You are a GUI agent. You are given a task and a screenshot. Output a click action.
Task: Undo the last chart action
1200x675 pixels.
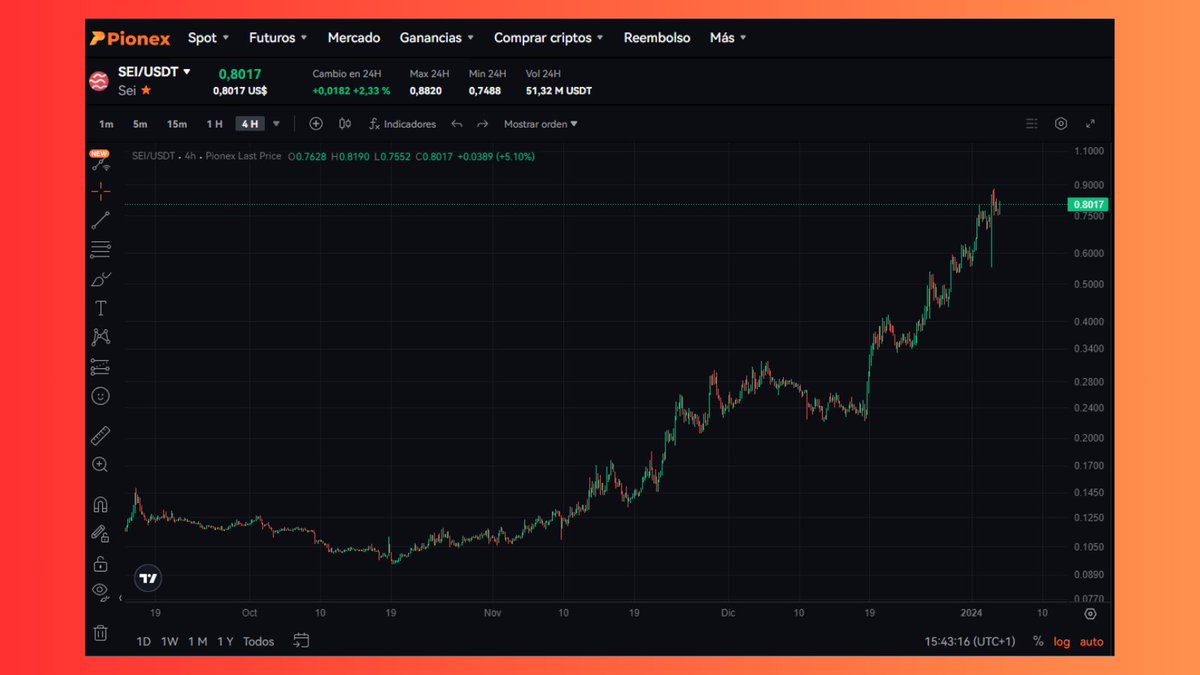coord(457,124)
